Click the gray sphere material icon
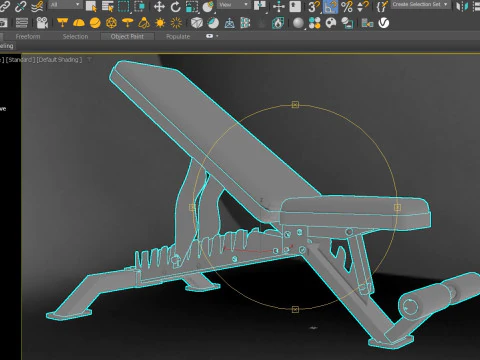The height and width of the screenshot is (360, 480). [x=298, y=23]
